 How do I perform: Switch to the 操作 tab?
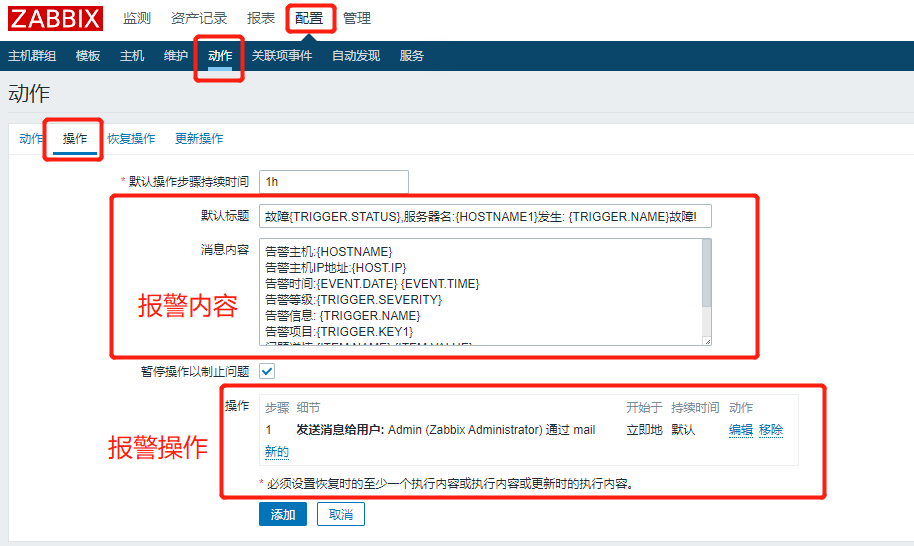click(75, 139)
